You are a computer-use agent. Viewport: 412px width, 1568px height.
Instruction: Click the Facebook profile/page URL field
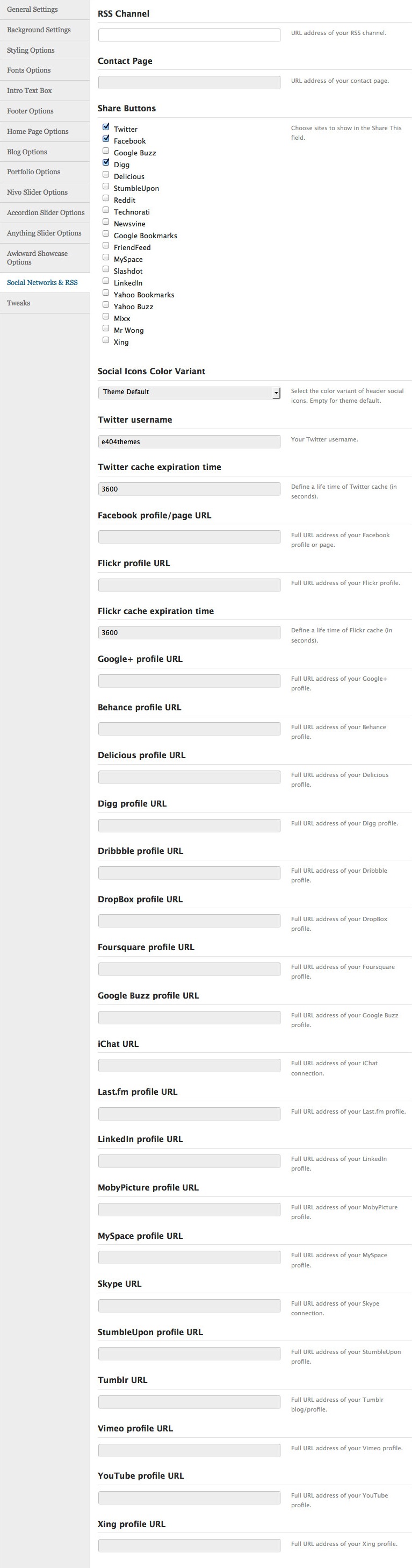189,537
